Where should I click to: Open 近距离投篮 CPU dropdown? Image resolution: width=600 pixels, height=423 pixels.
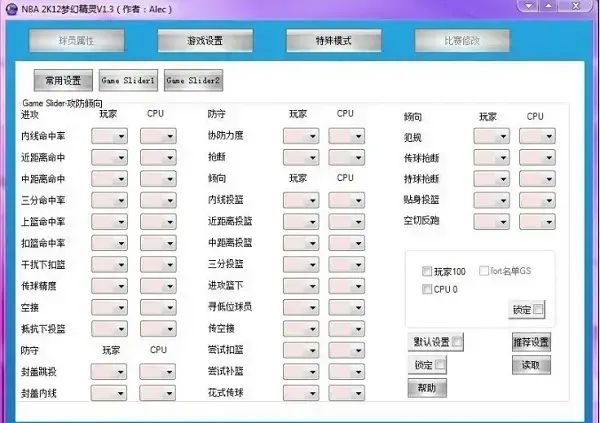pos(347,222)
